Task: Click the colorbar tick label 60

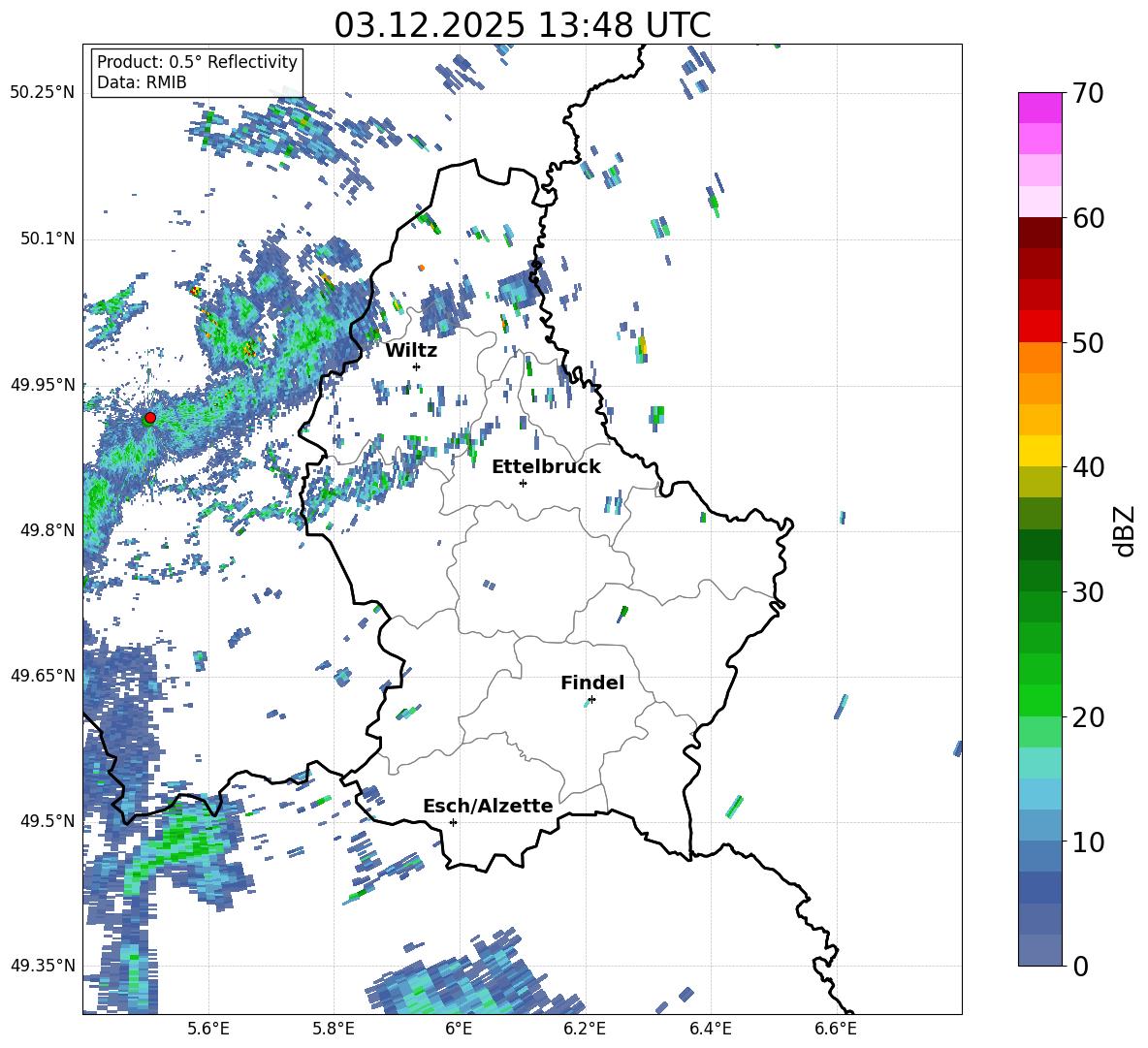Action: click(x=1087, y=218)
